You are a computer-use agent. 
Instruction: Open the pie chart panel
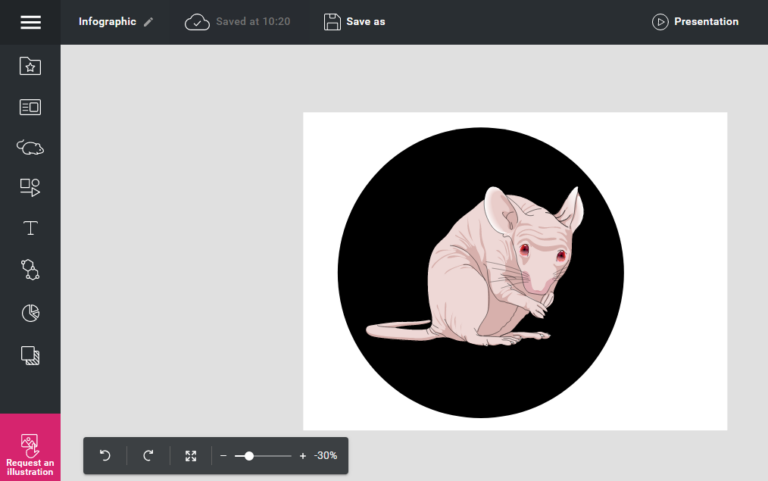coord(30,313)
